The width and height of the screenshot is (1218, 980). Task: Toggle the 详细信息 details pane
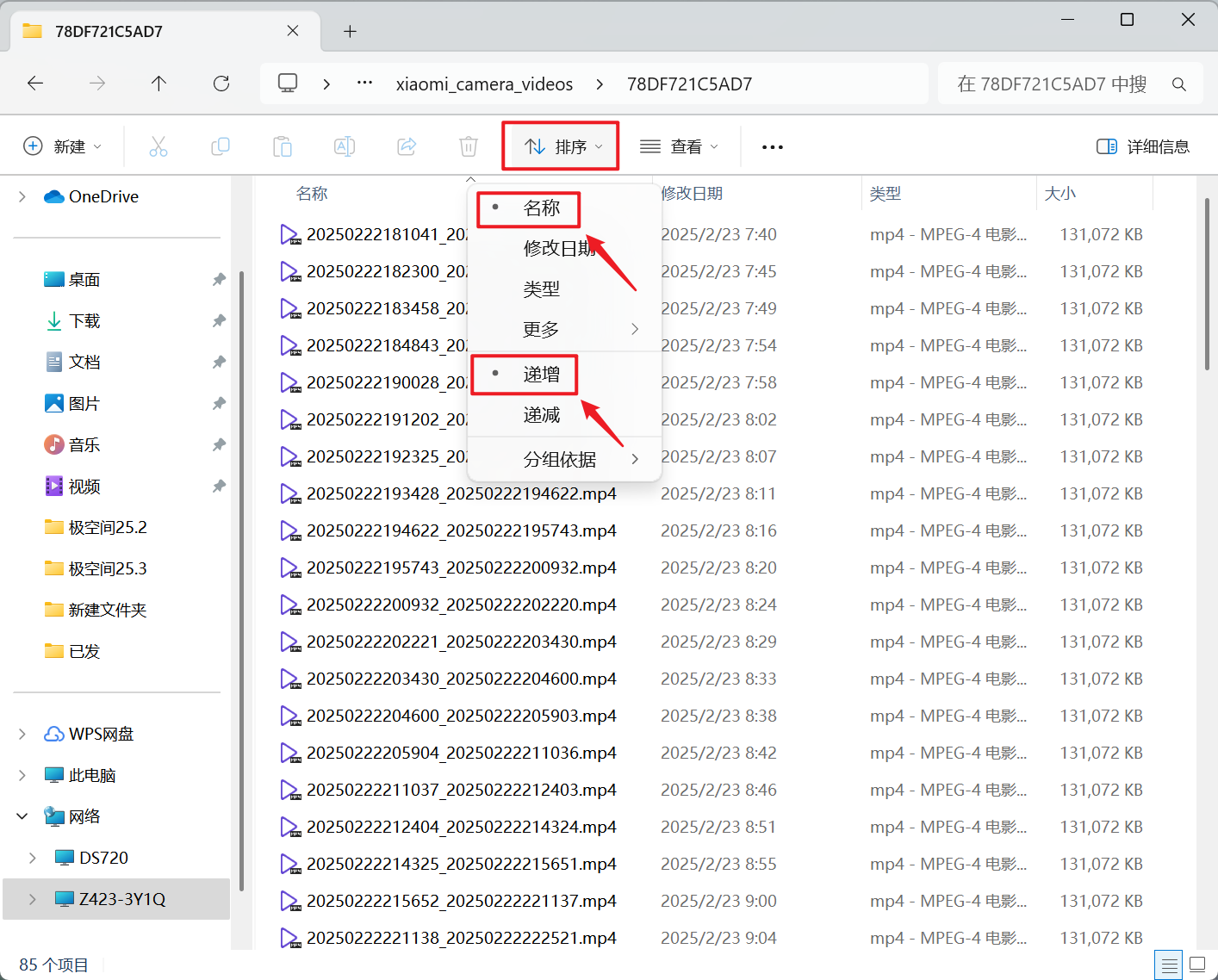(1143, 146)
